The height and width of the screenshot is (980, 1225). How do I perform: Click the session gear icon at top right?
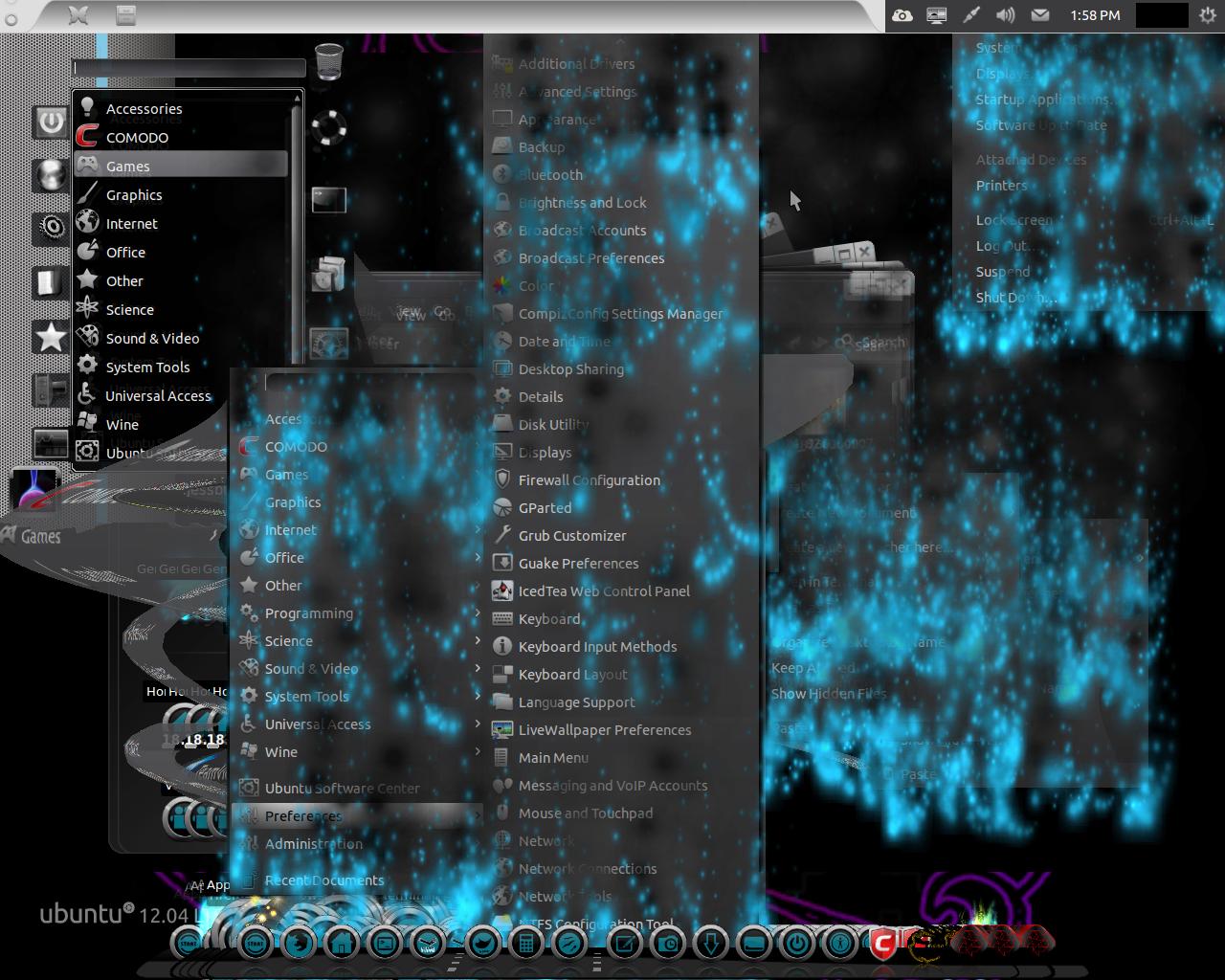(1208, 15)
